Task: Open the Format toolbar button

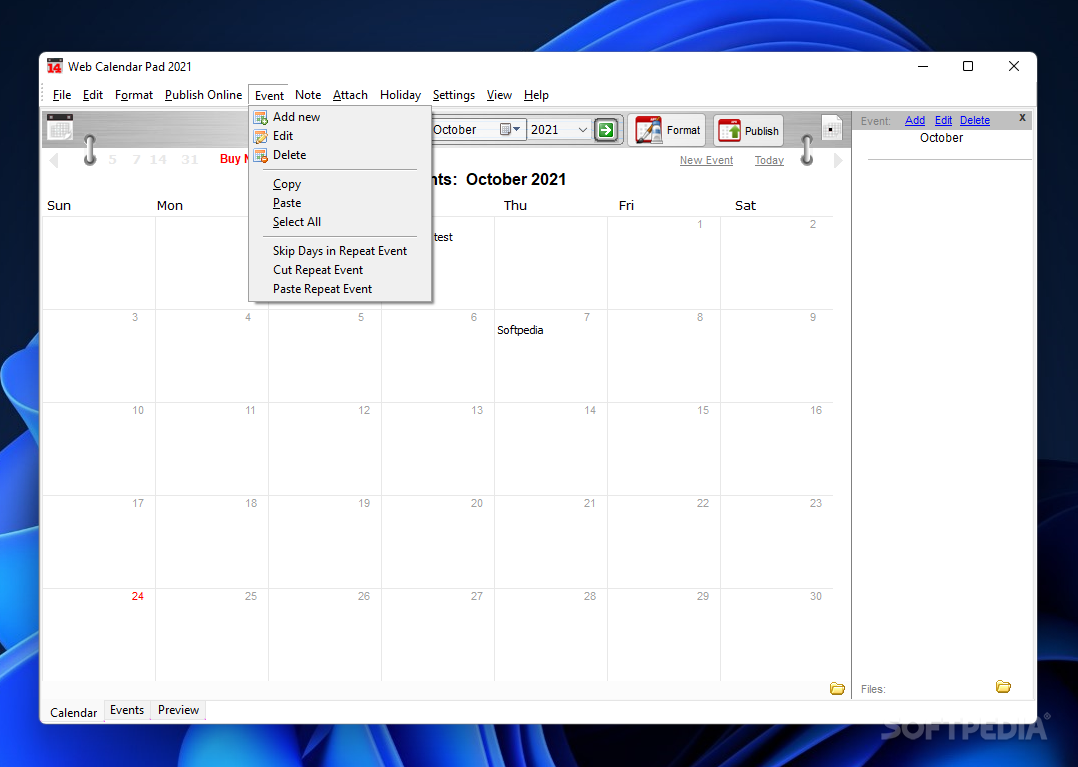Action: (667, 130)
